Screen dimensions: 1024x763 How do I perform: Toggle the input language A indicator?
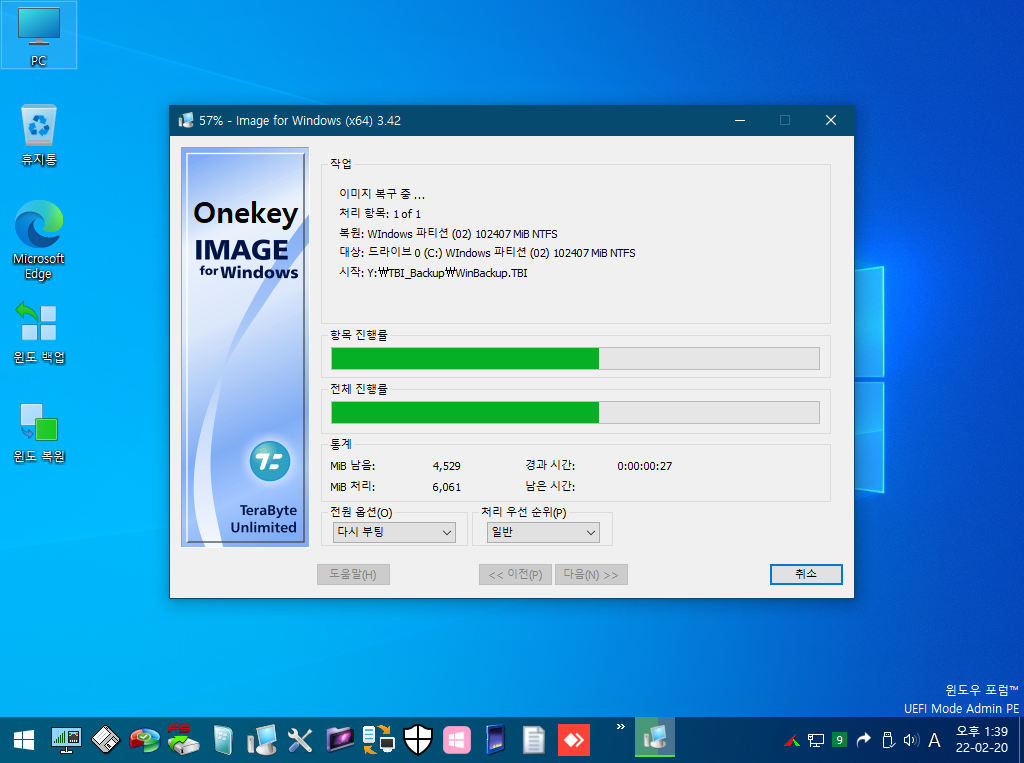(935, 740)
